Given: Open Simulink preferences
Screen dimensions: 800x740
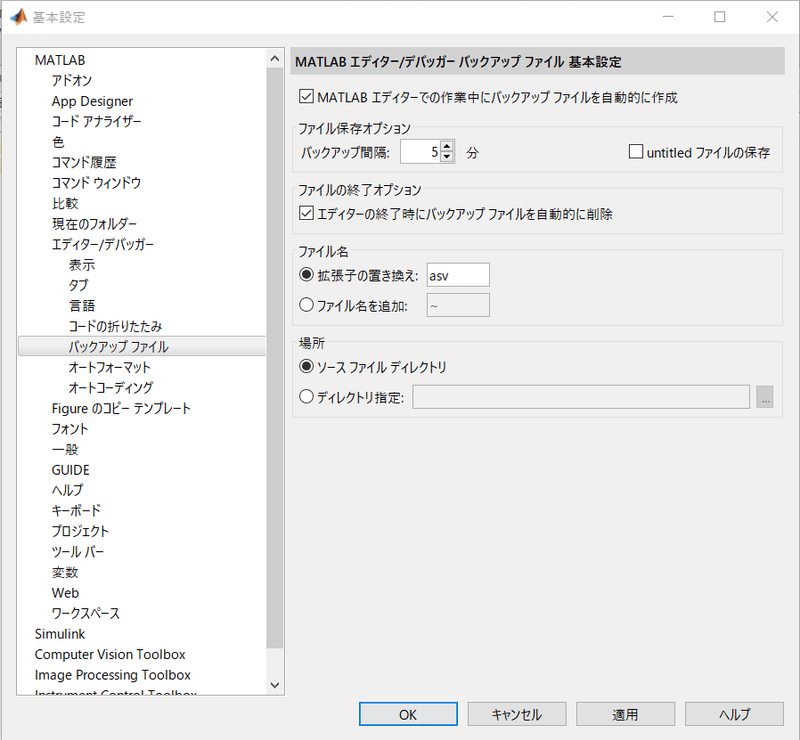Looking at the screenshot, I should click(x=60, y=633).
